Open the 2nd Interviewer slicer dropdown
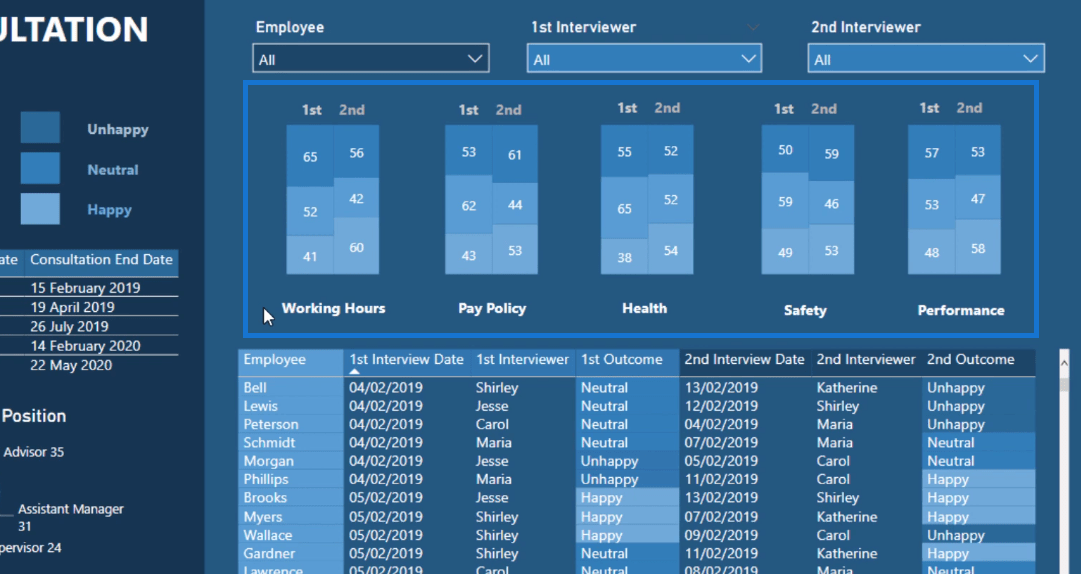The width and height of the screenshot is (1081, 574). coord(926,59)
